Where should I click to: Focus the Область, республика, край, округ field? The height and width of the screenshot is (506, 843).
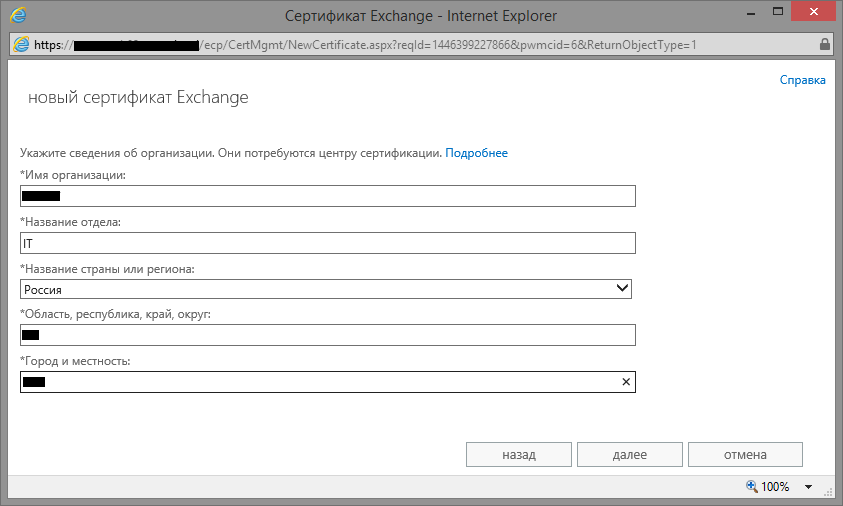(x=328, y=335)
